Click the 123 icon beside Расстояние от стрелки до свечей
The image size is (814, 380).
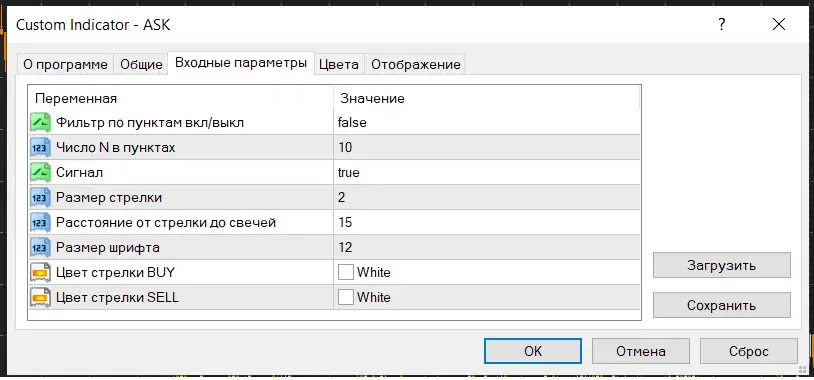[40, 222]
